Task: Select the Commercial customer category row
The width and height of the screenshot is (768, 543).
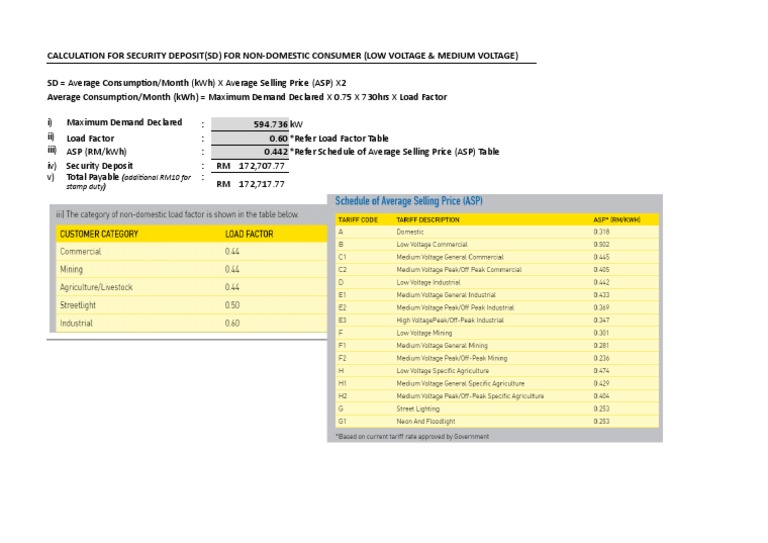Action: click(192, 252)
